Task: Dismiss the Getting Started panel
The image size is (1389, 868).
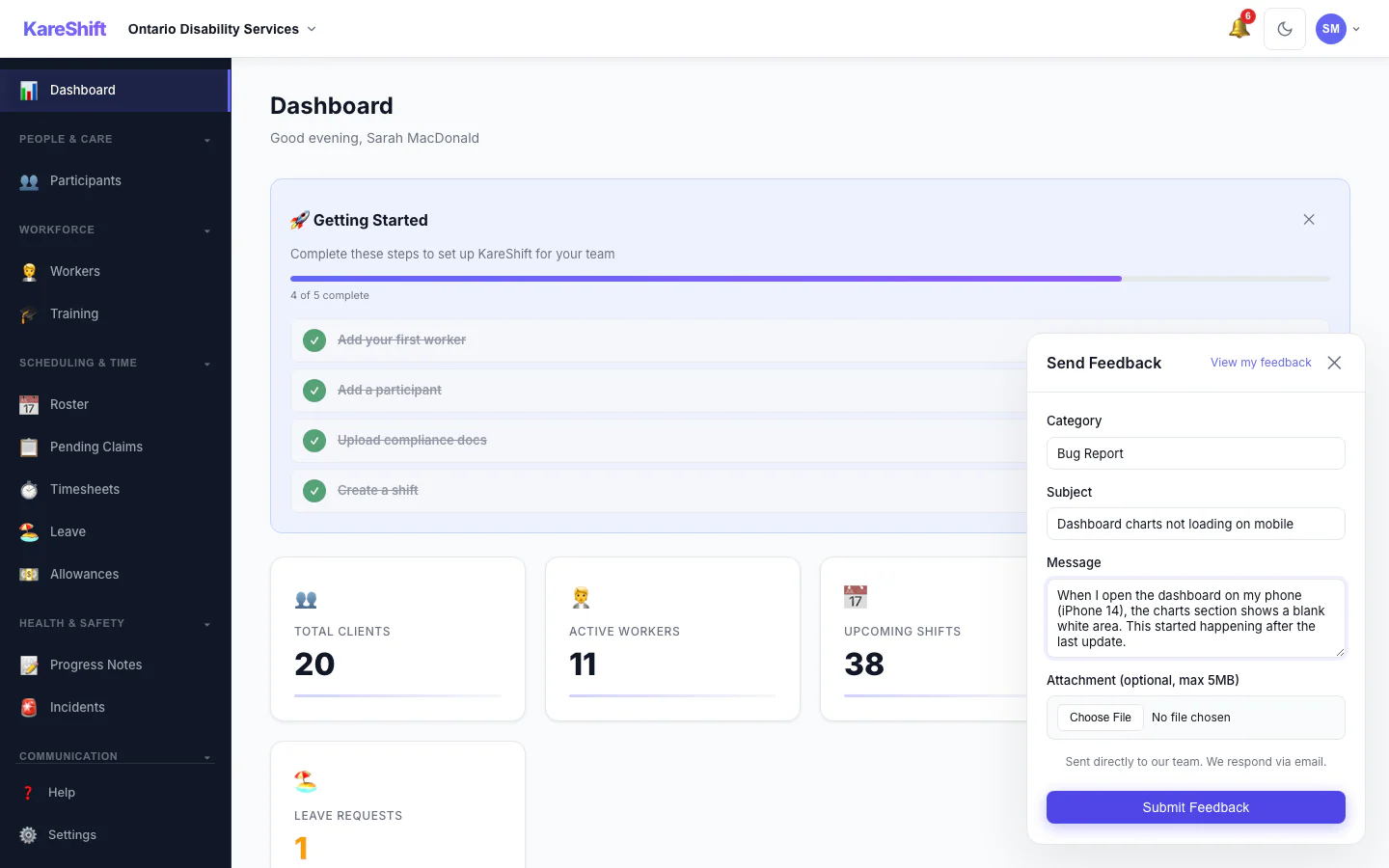Action: (x=1309, y=220)
